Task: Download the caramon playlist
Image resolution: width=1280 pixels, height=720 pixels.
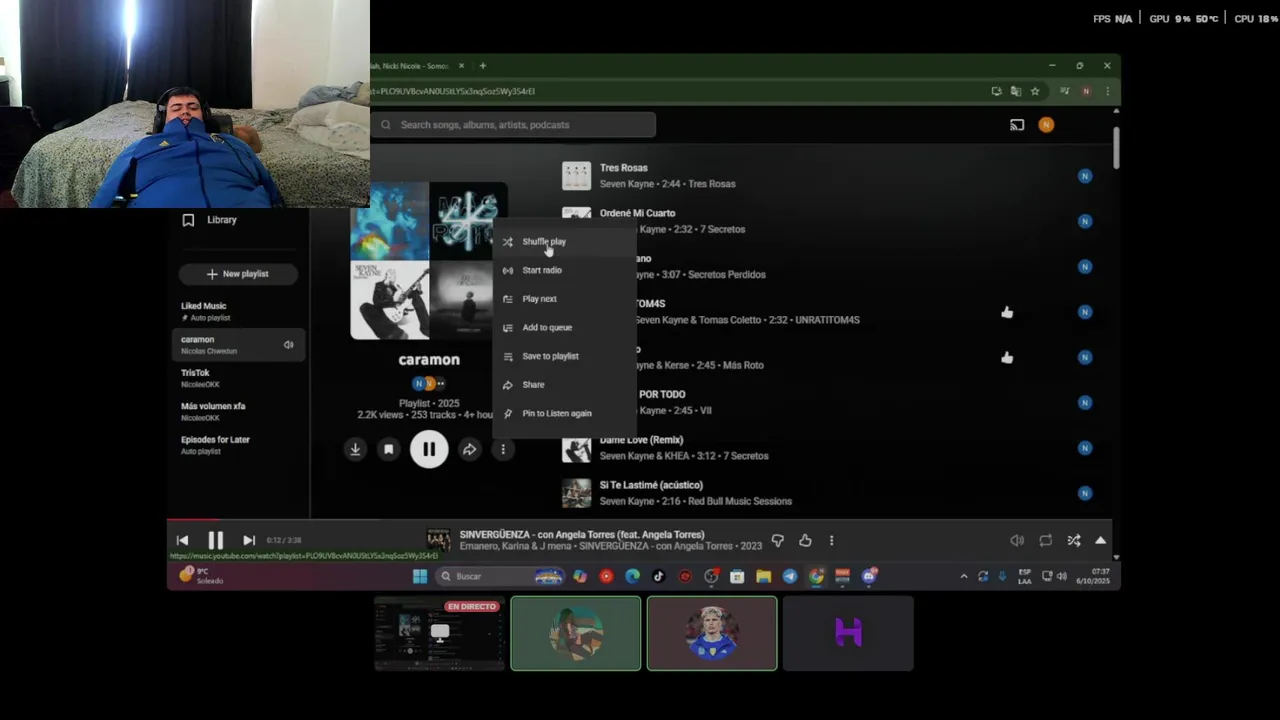Action: [355, 450]
